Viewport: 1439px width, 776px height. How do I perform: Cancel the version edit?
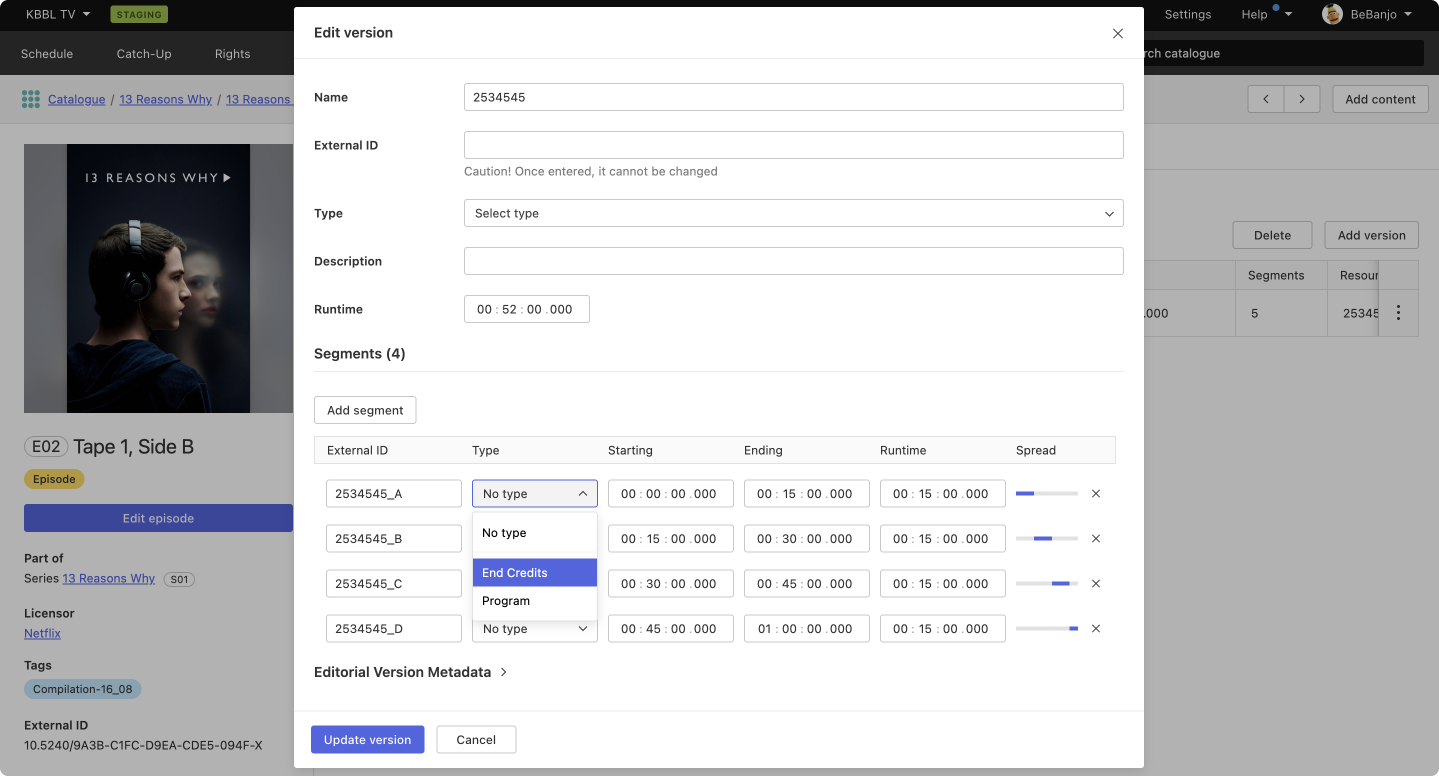pos(476,740)
